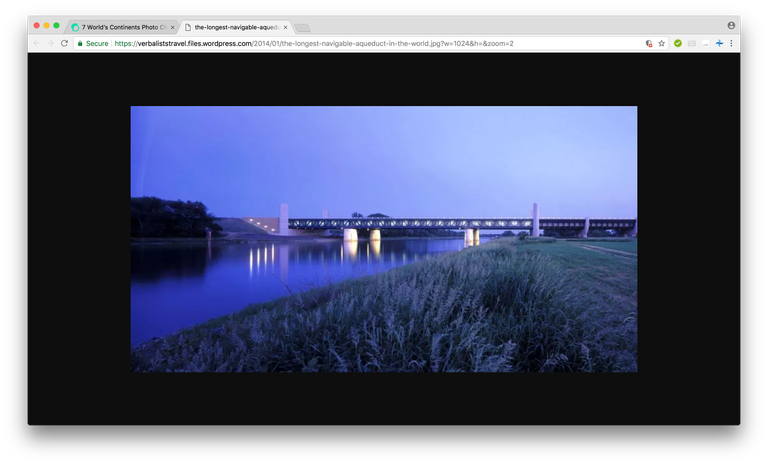The width and height of the screenshot is (768, 465).
Task: Open a new tab with the tab strip button
Action: pyautogui.click(x=302, y=28)
